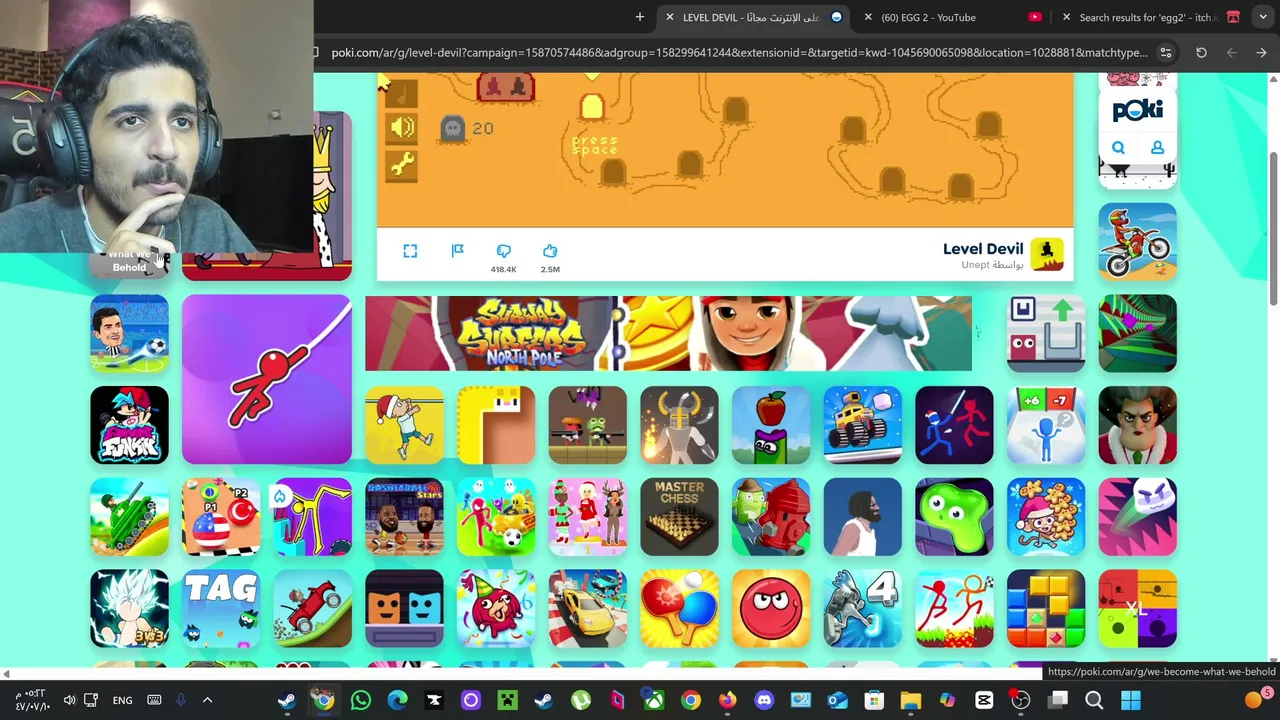Open a new browser tab
1280x720 pixels.
[x=640, y=17]
